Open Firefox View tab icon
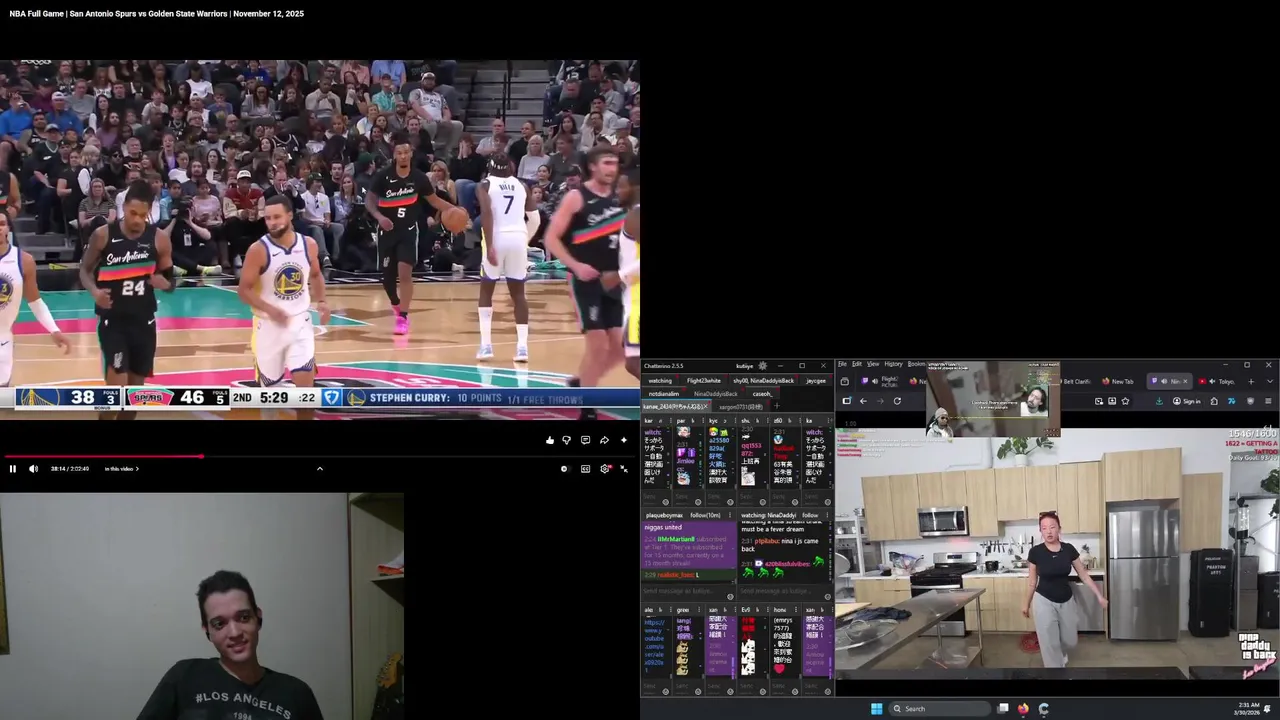The height and width of the screenshot is (720, 1280). pos(845,381)
